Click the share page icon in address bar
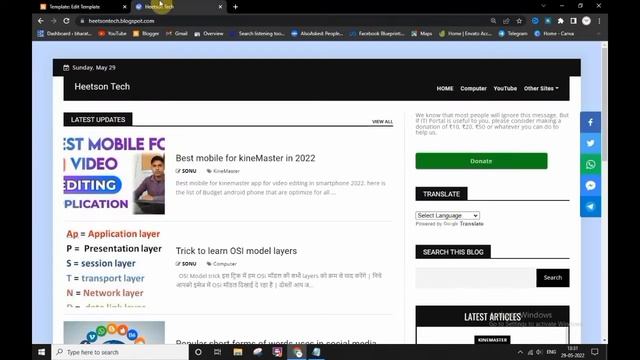Viewport: 640px width, 360px height. point(506,21)
